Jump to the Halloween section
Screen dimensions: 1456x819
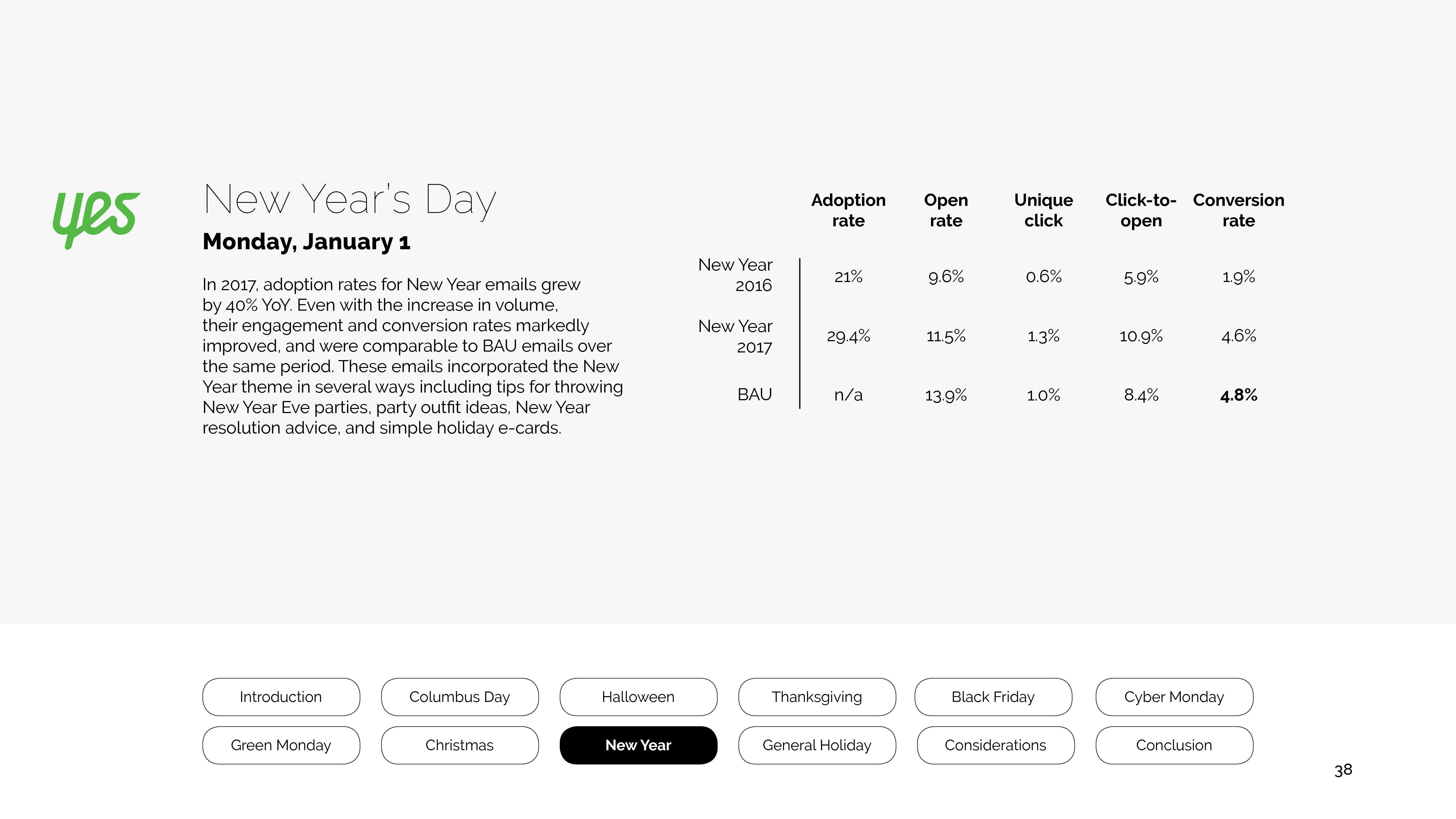(x=638, y=697)
